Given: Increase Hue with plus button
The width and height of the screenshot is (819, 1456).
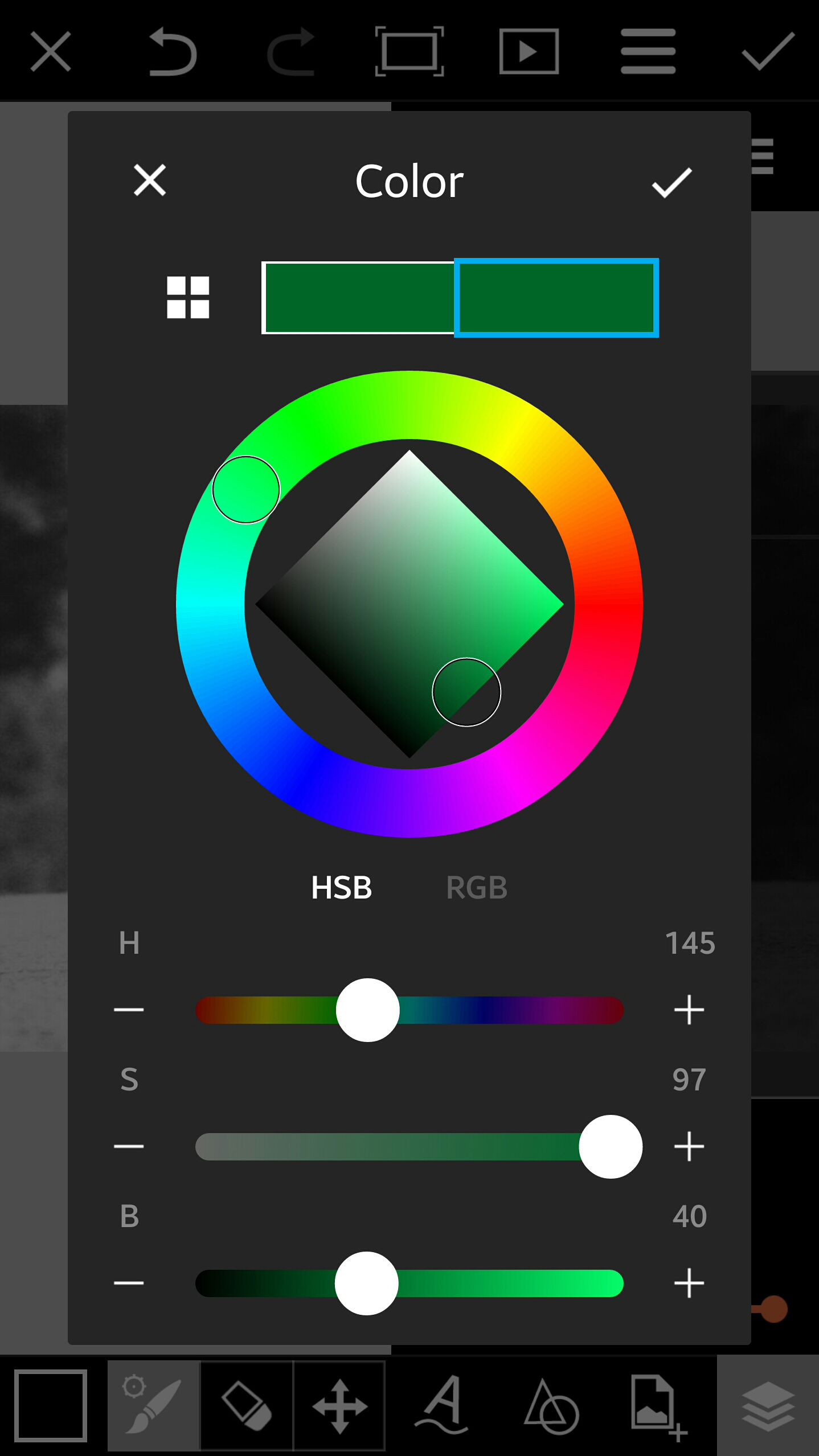Looking at the screenshot, I should [x=689, y=1010].
